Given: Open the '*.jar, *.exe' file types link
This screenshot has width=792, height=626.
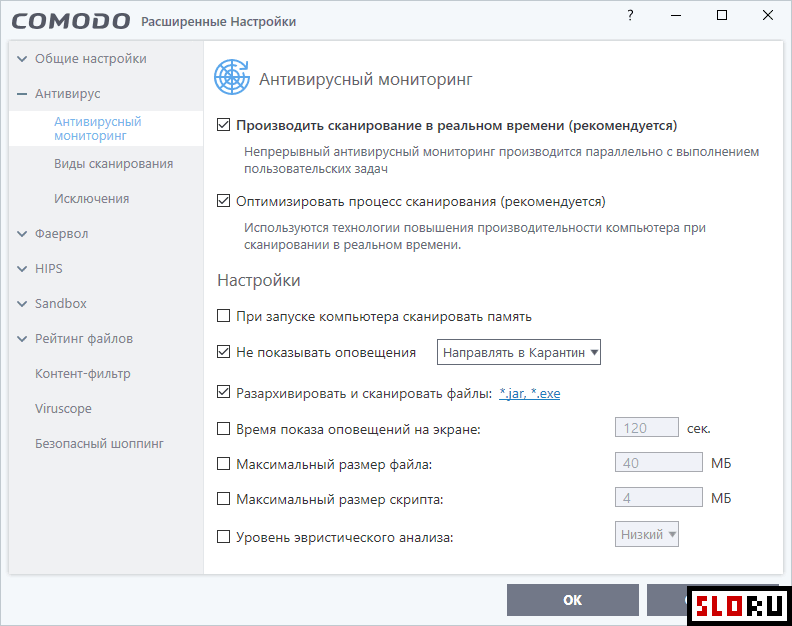Looking at the screenshot, I should point(529,393).
